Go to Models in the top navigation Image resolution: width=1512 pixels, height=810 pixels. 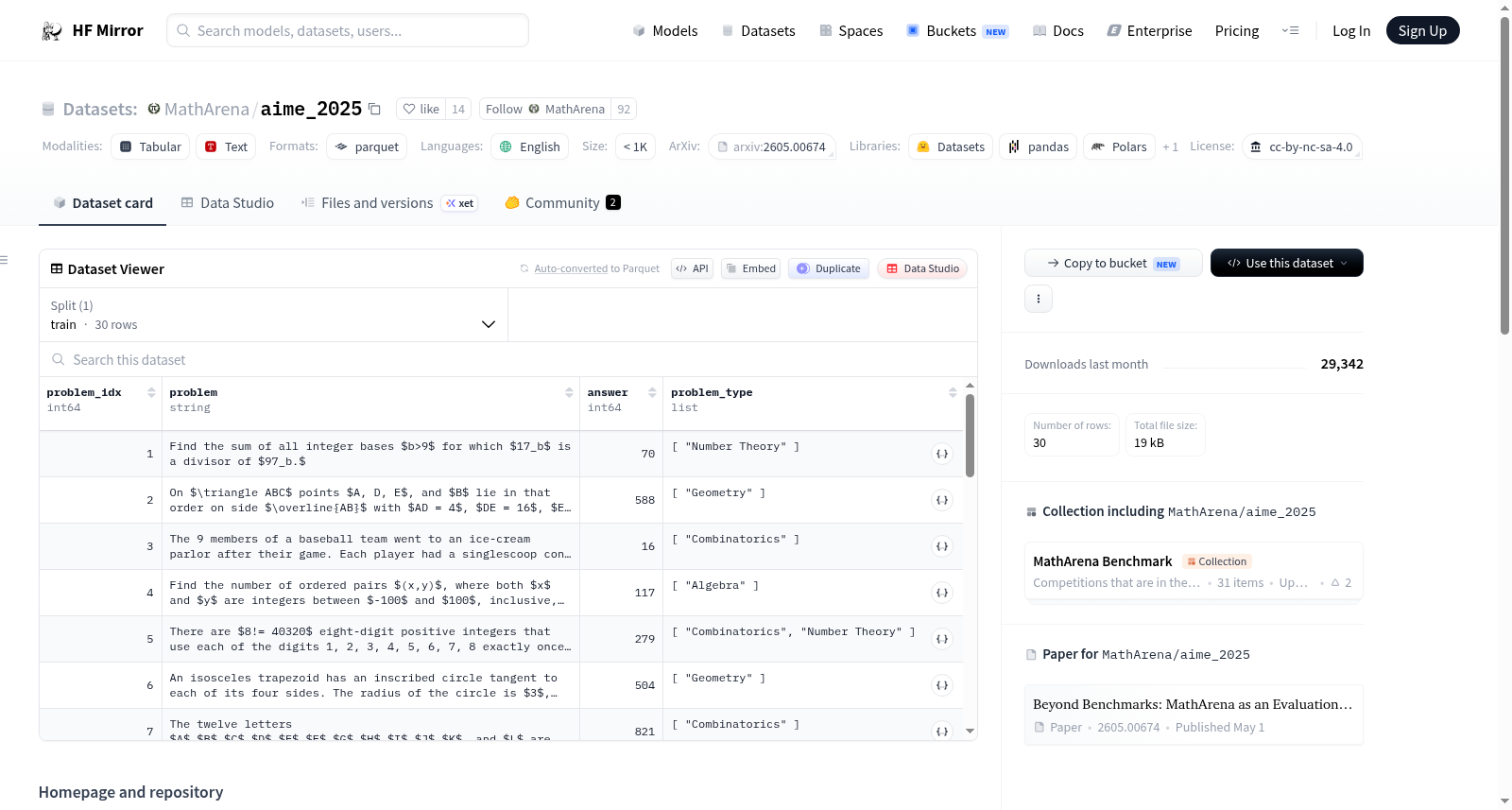[665, 31]
